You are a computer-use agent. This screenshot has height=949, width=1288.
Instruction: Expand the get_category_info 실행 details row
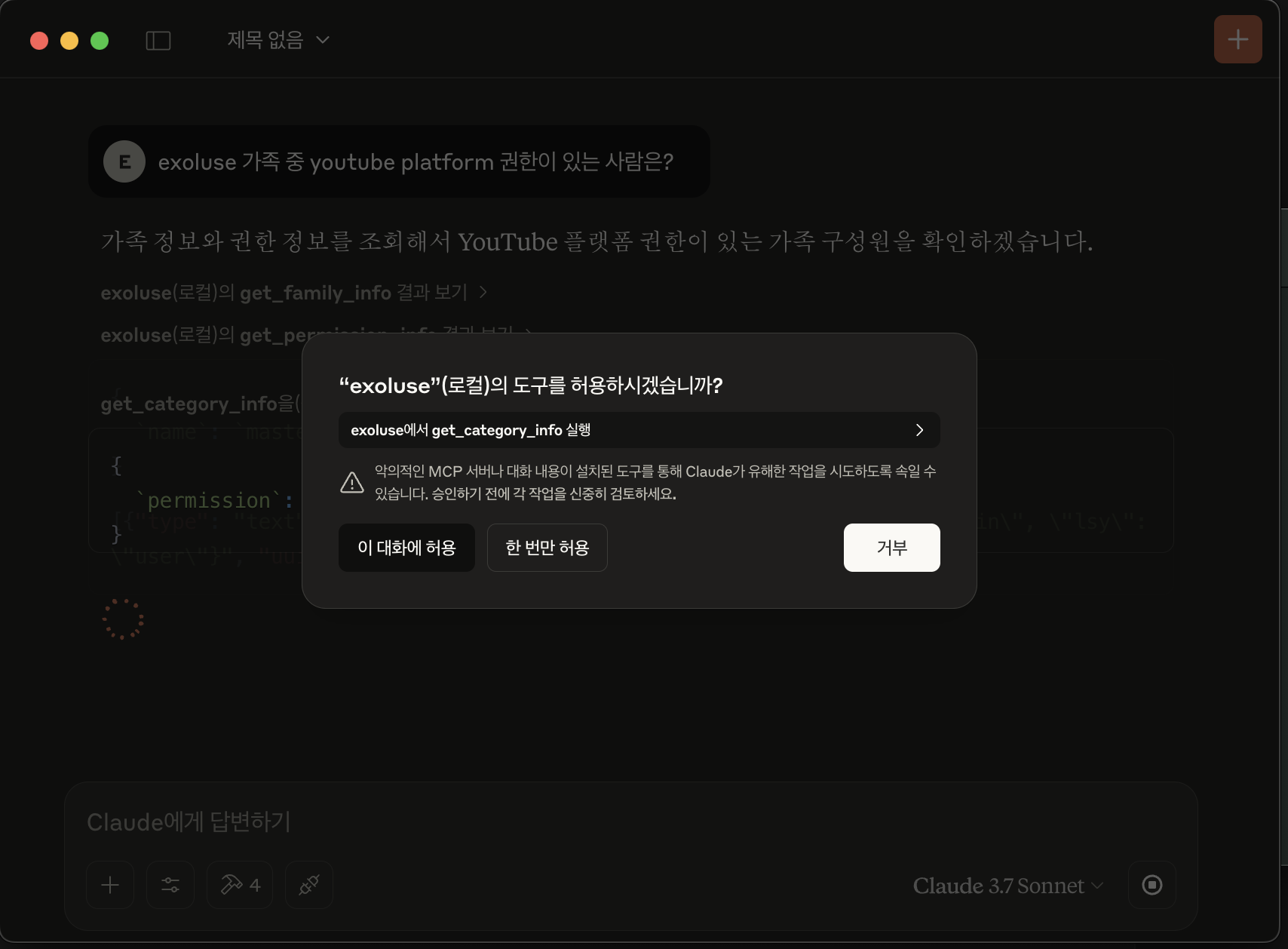tap(639, 430)
